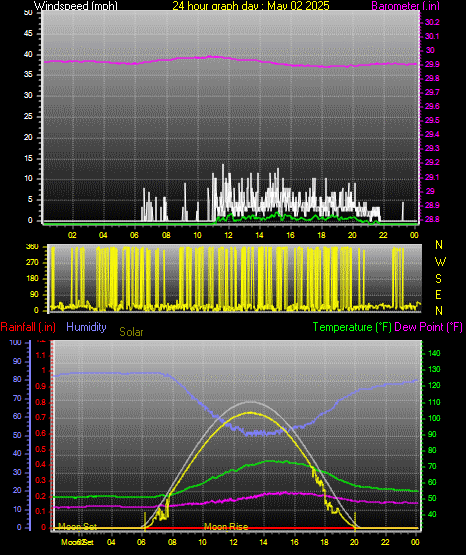Click the Rainfall (.in) legend label

28,327
